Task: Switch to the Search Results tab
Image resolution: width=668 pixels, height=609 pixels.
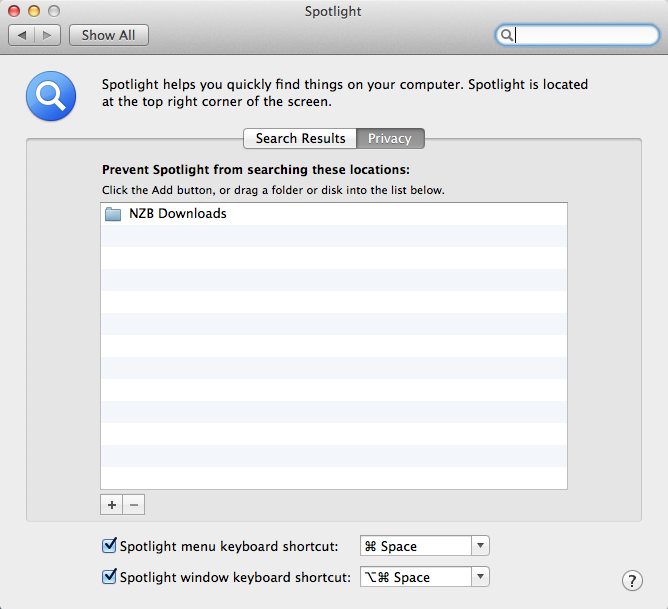Action: [300, 138]
